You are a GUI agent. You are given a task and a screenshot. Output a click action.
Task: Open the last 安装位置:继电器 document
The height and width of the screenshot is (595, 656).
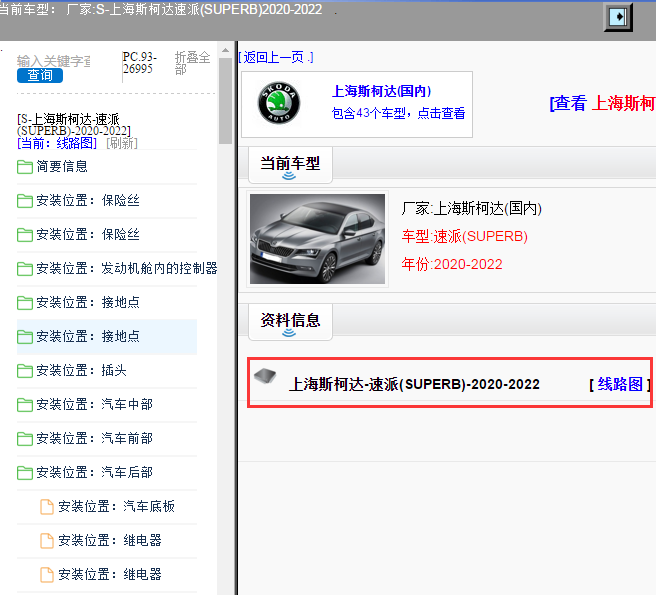pyautogui.click(x=110, y=574)
